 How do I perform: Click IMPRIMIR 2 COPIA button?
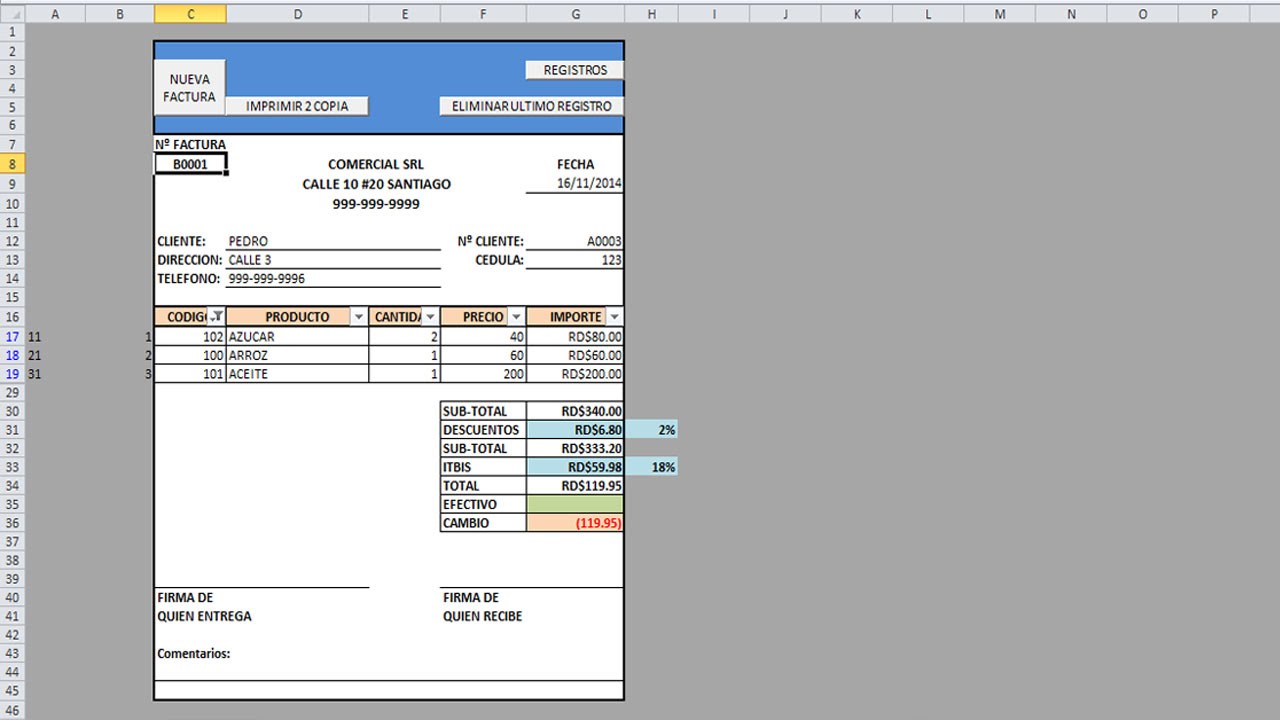[x=297, y=106]
